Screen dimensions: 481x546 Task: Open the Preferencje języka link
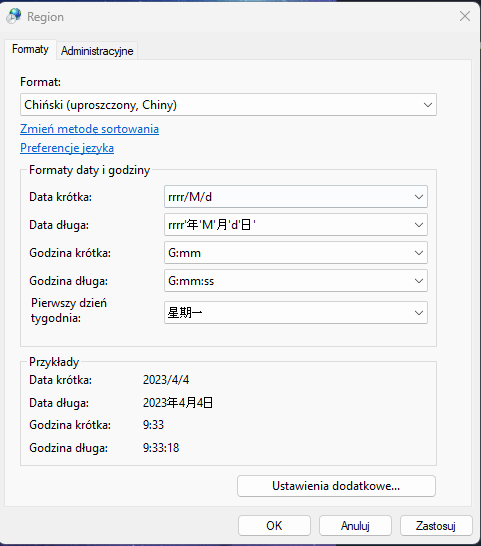pos(67,148)
